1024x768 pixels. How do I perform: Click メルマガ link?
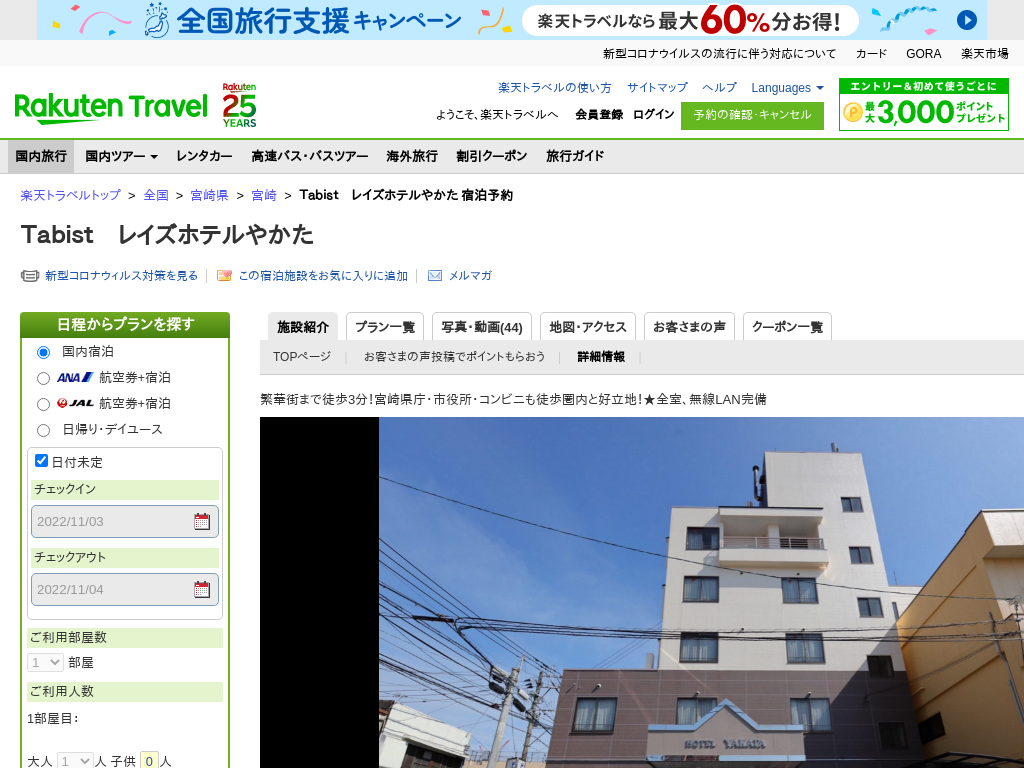(470, 276)
